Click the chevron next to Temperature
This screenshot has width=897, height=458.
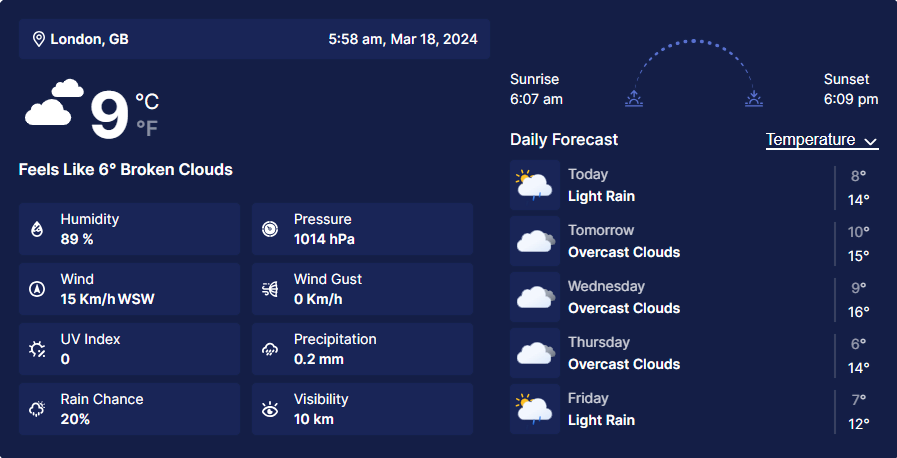871,142
